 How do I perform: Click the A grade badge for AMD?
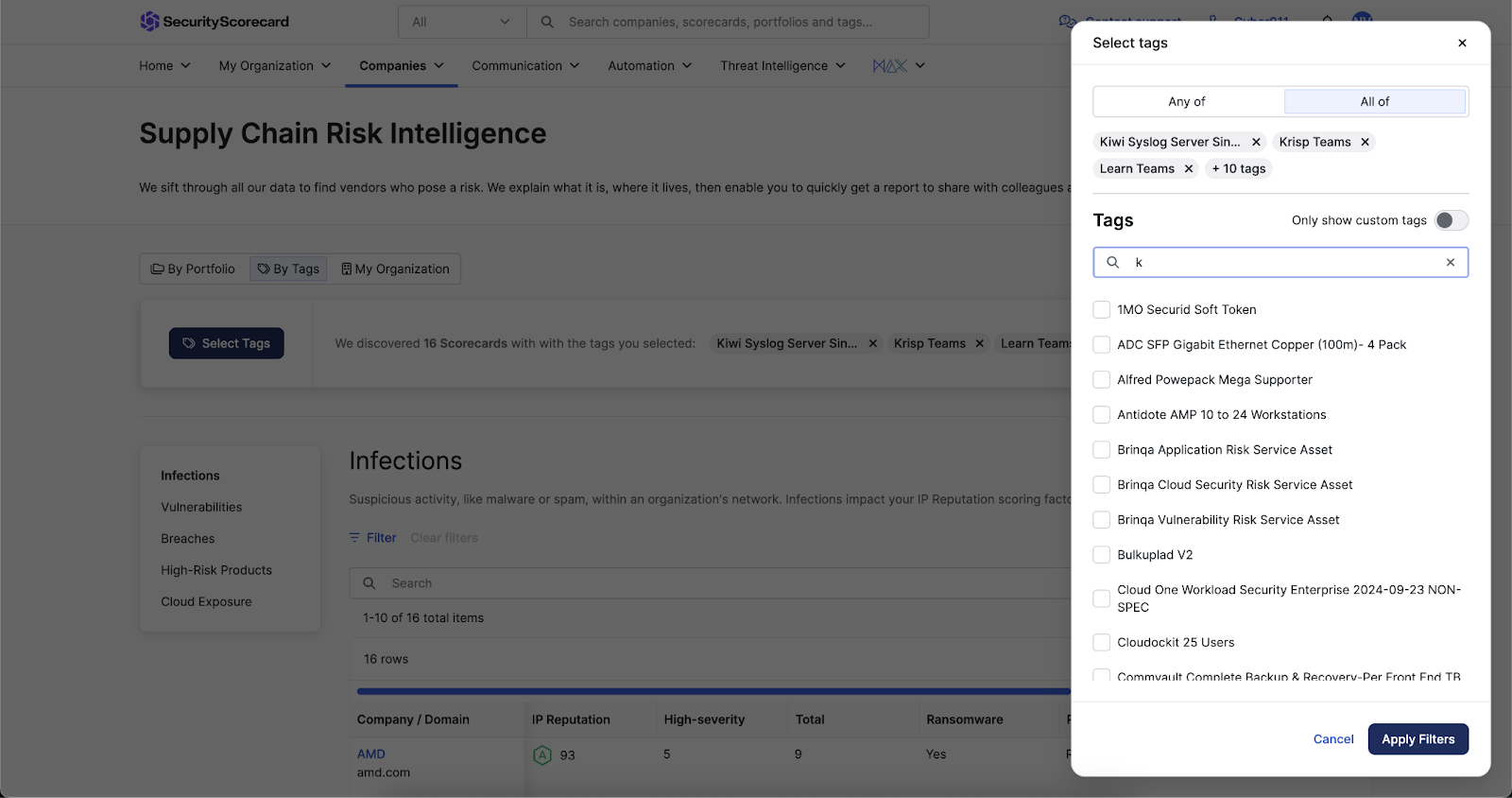pyautogui.click(x=542, y=755)
